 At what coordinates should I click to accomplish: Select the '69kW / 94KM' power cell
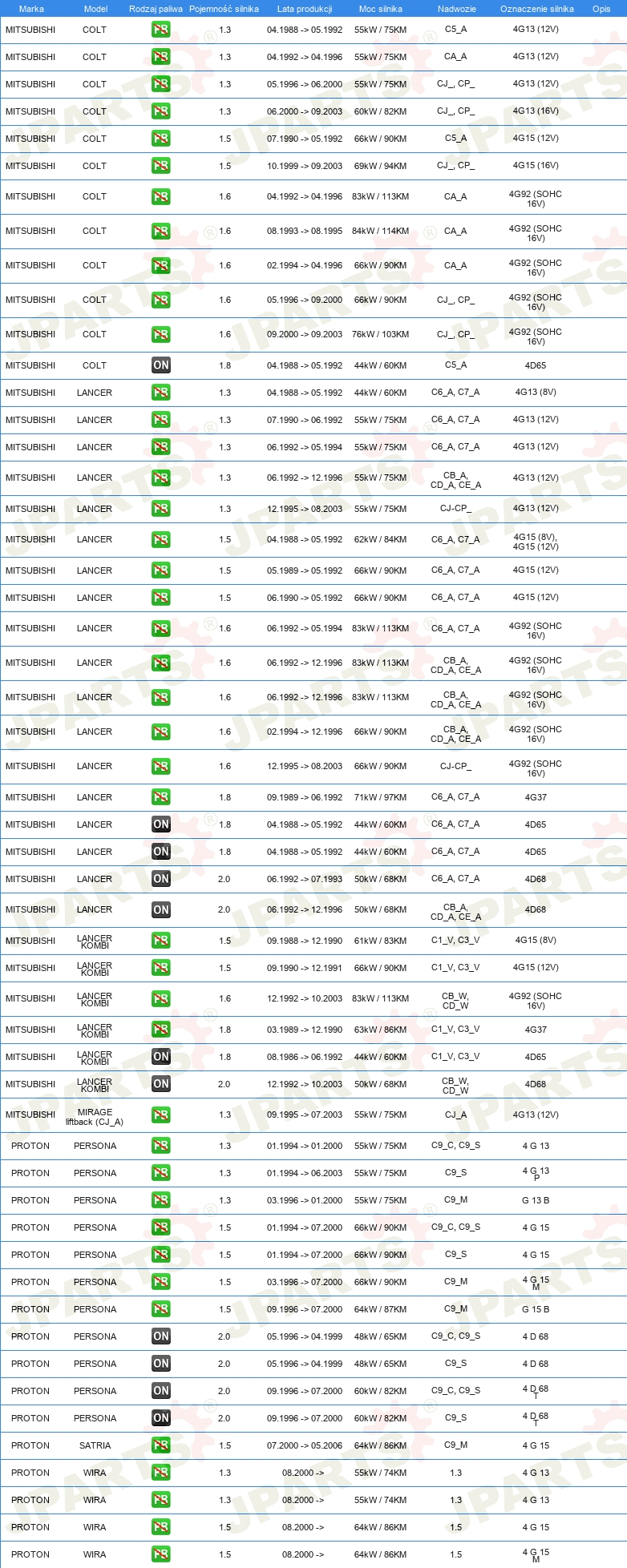coord(380,166)
